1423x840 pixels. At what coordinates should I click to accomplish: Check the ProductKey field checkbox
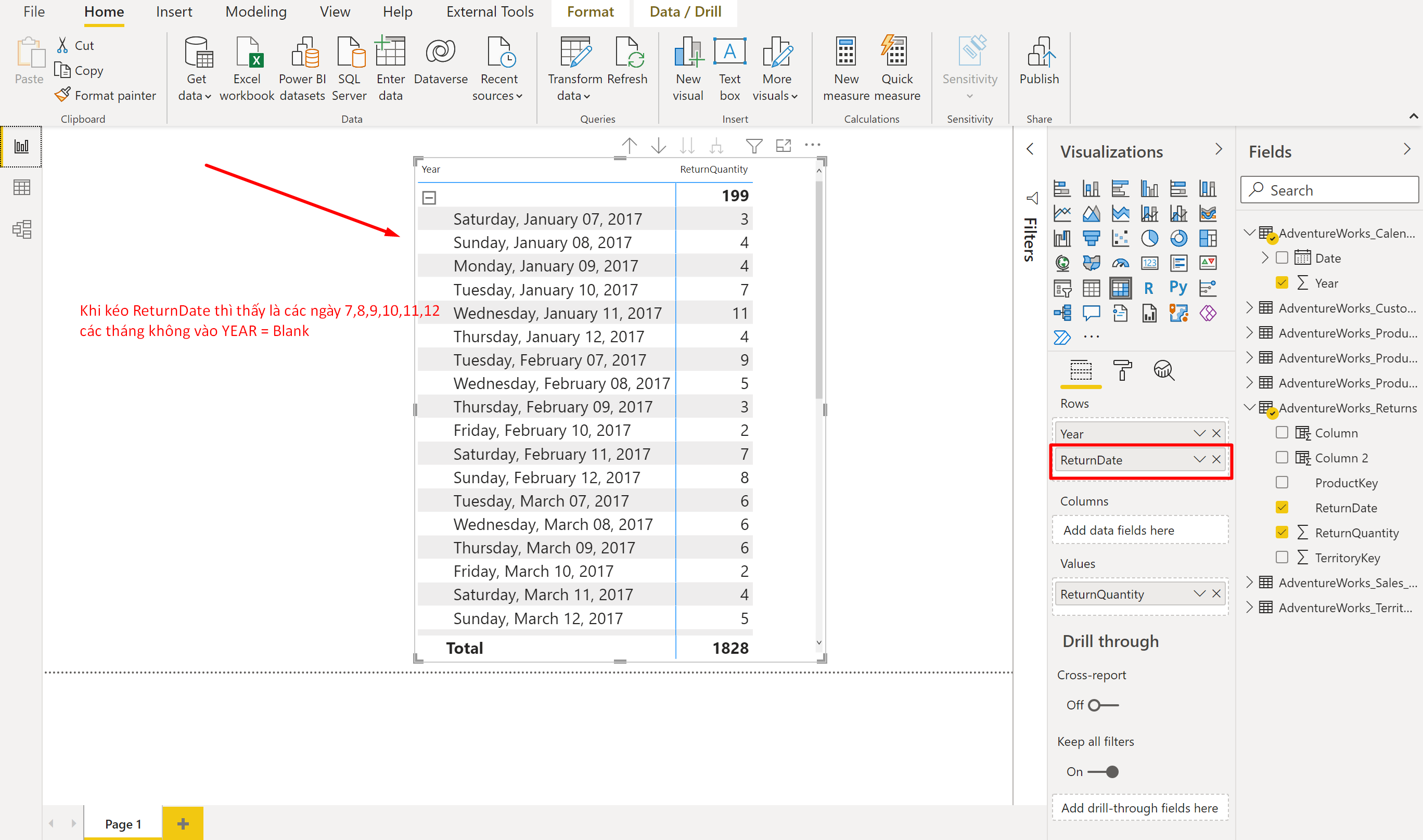pyautogui.click(x=1282, y=482)
